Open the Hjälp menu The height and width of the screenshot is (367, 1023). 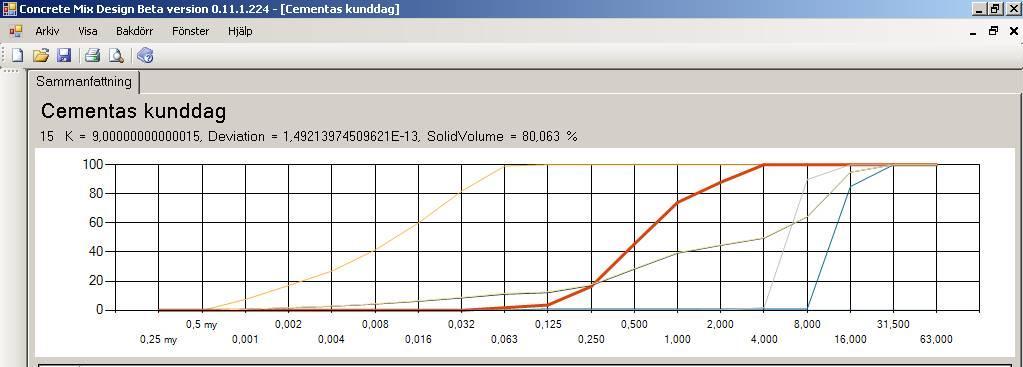pyautogui.click(x=240, y=31)
